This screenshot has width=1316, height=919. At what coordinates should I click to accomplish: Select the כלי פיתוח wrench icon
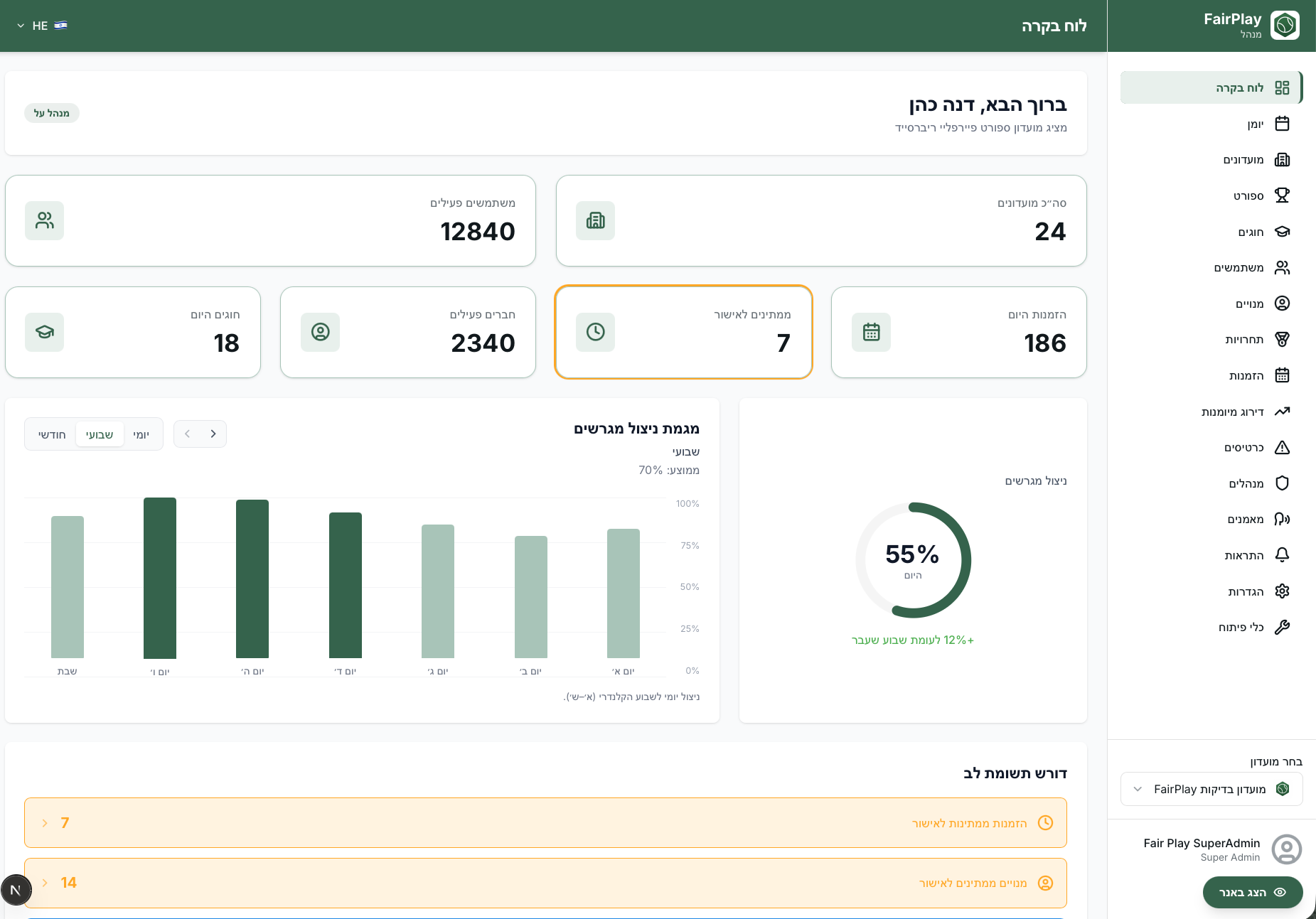point(1282,627)
